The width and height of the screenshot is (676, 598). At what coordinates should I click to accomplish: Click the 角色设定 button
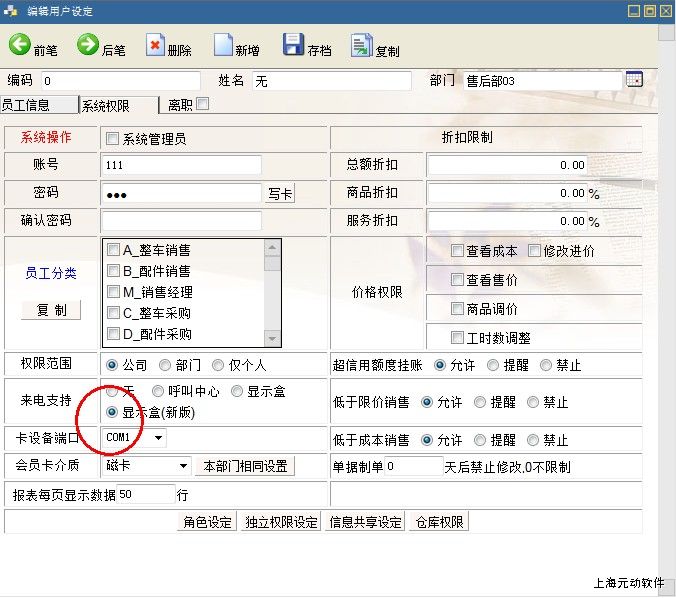(207, 522)
